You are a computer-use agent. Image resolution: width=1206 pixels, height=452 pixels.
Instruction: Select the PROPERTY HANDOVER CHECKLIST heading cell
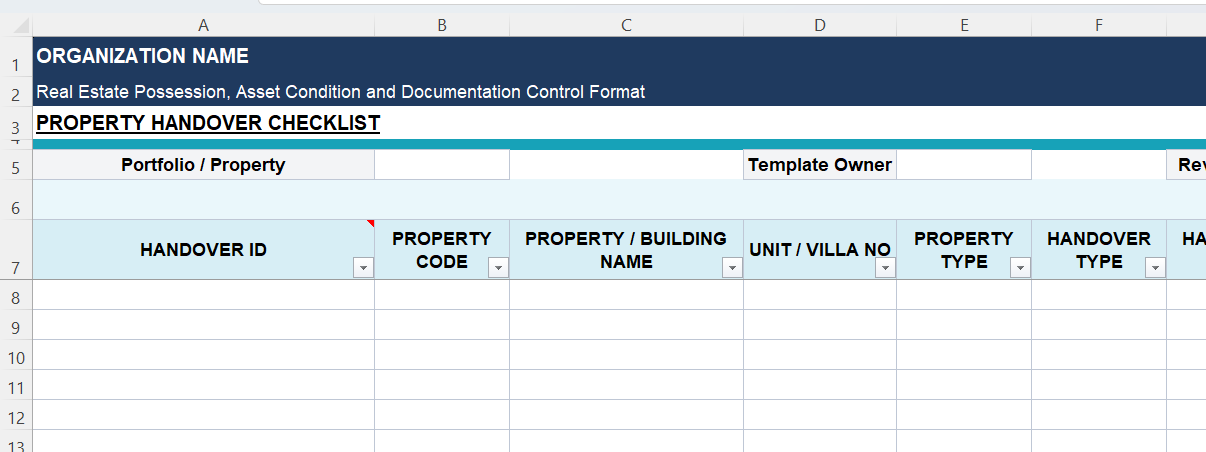coord(208,123)
